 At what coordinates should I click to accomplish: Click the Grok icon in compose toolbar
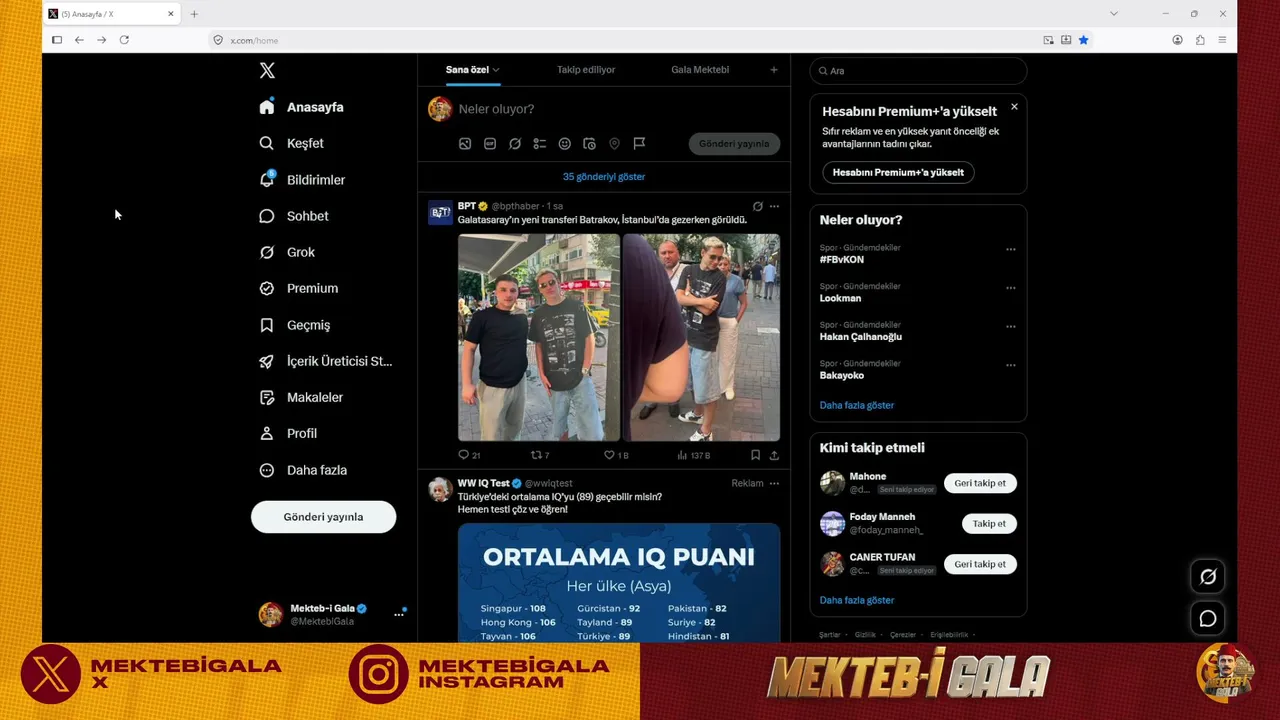point(515,144)
